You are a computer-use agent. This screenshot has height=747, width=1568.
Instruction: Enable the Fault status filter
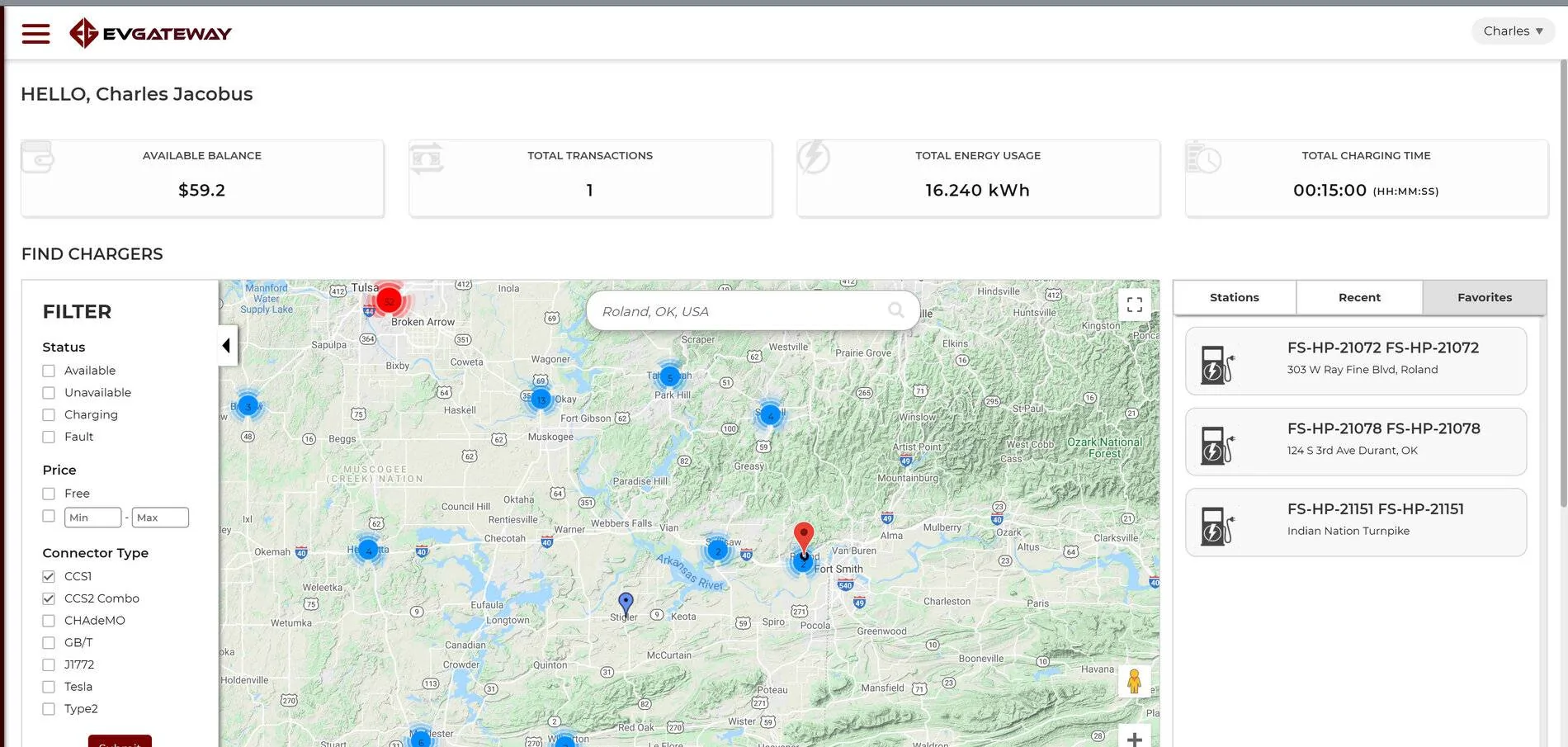(49, 437)
